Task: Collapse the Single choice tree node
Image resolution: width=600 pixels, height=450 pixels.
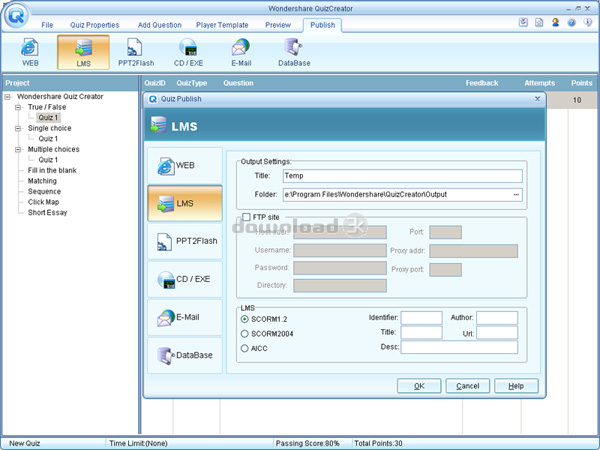Action: [x=18, y=128]
